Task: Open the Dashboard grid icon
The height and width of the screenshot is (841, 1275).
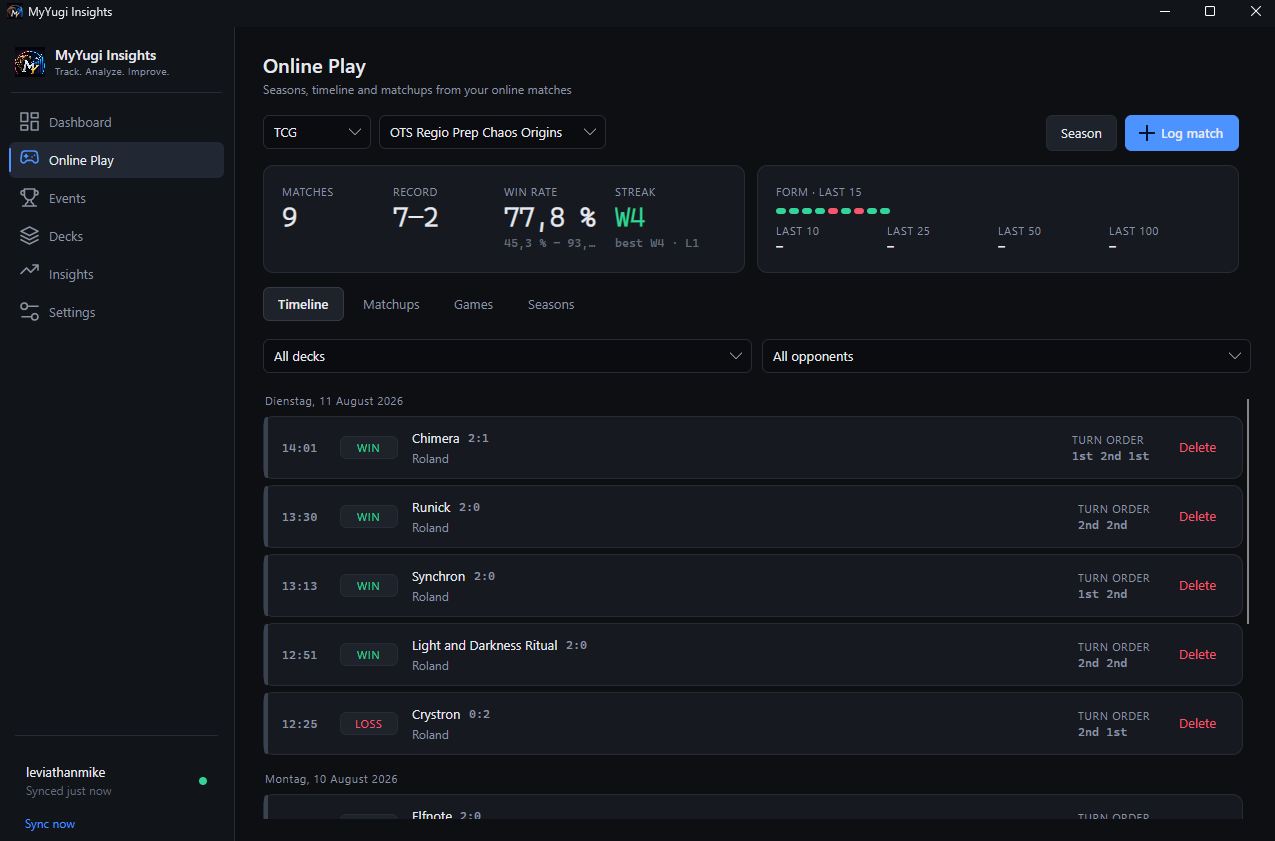Action: 30,122
